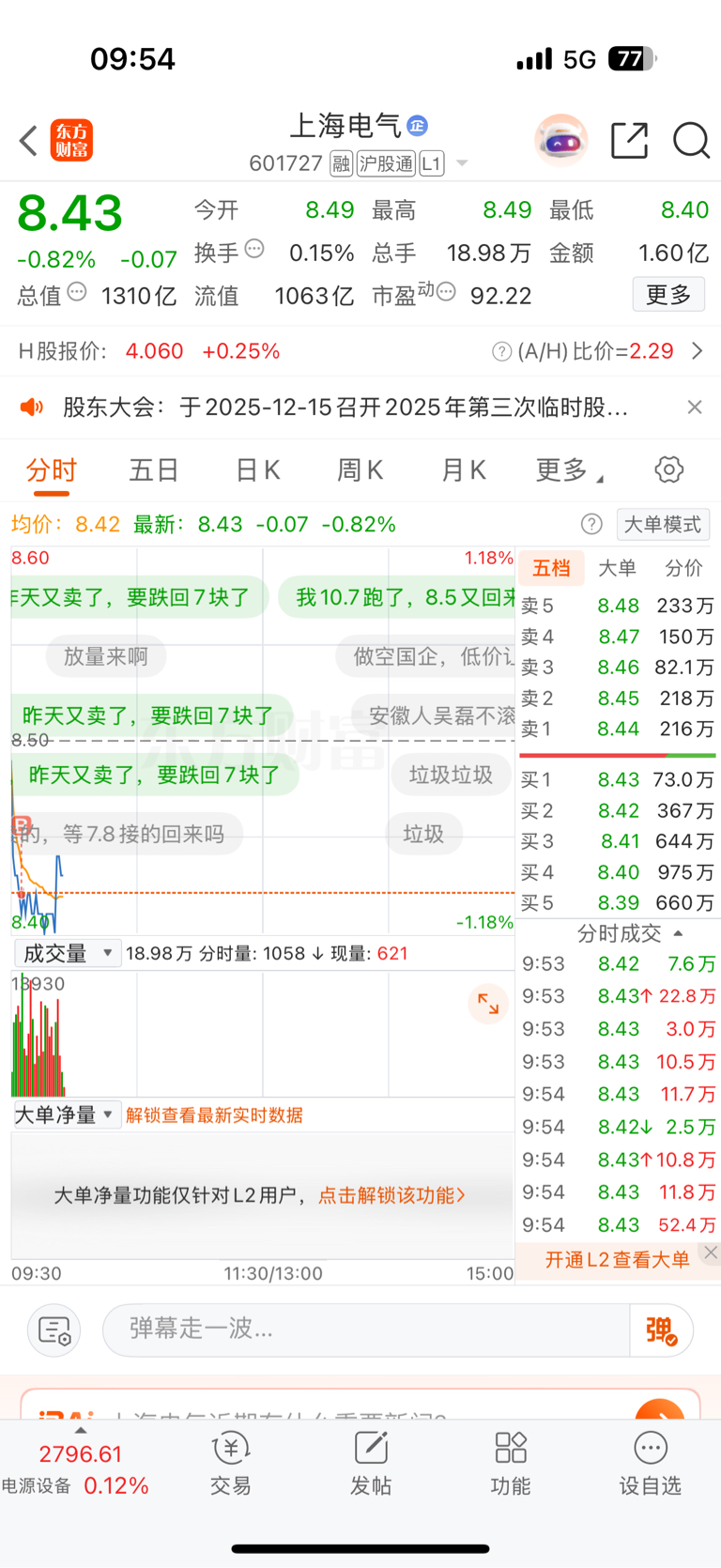721x1568 pixels.
Task: Tap the orange AI arrow button
Action: [660, 1408]
